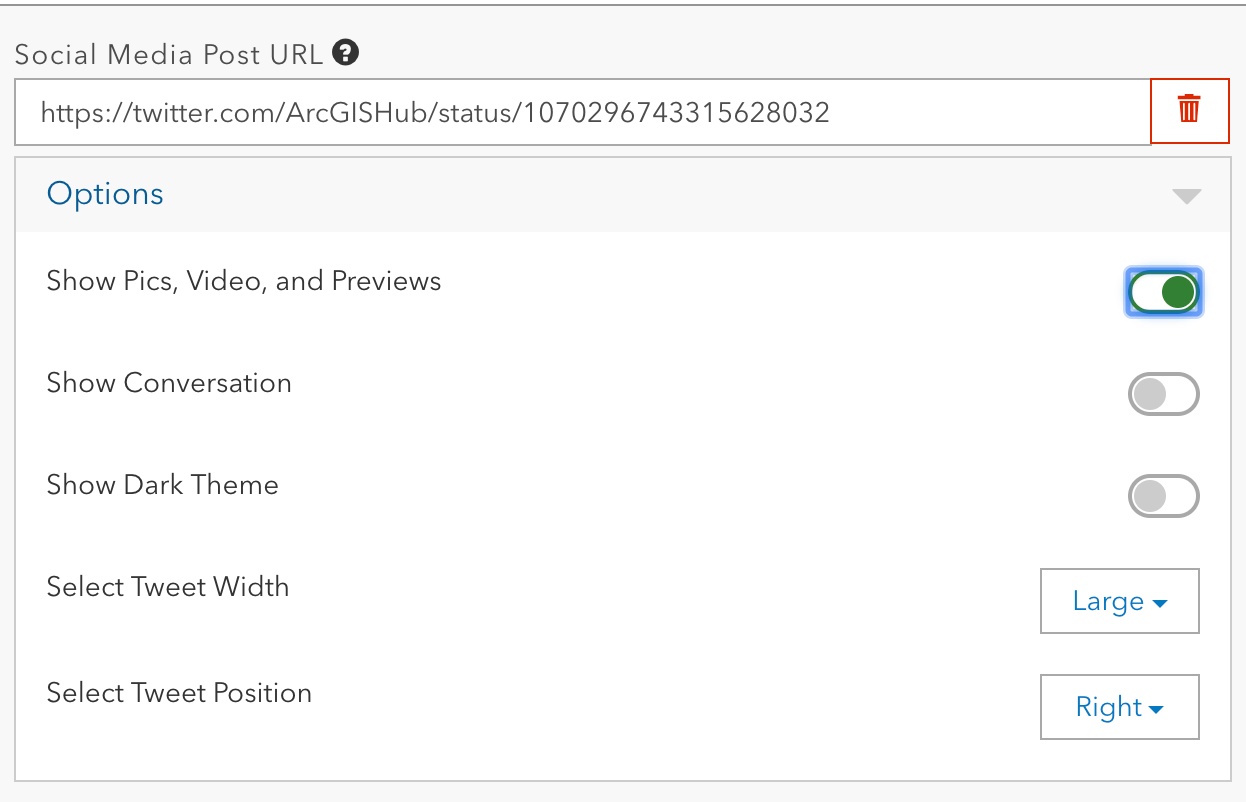The width and height of the screenshot is (1246, 802).
Task: Click the green knob of the Pics toggle
Action: [x=1179, y=292]
